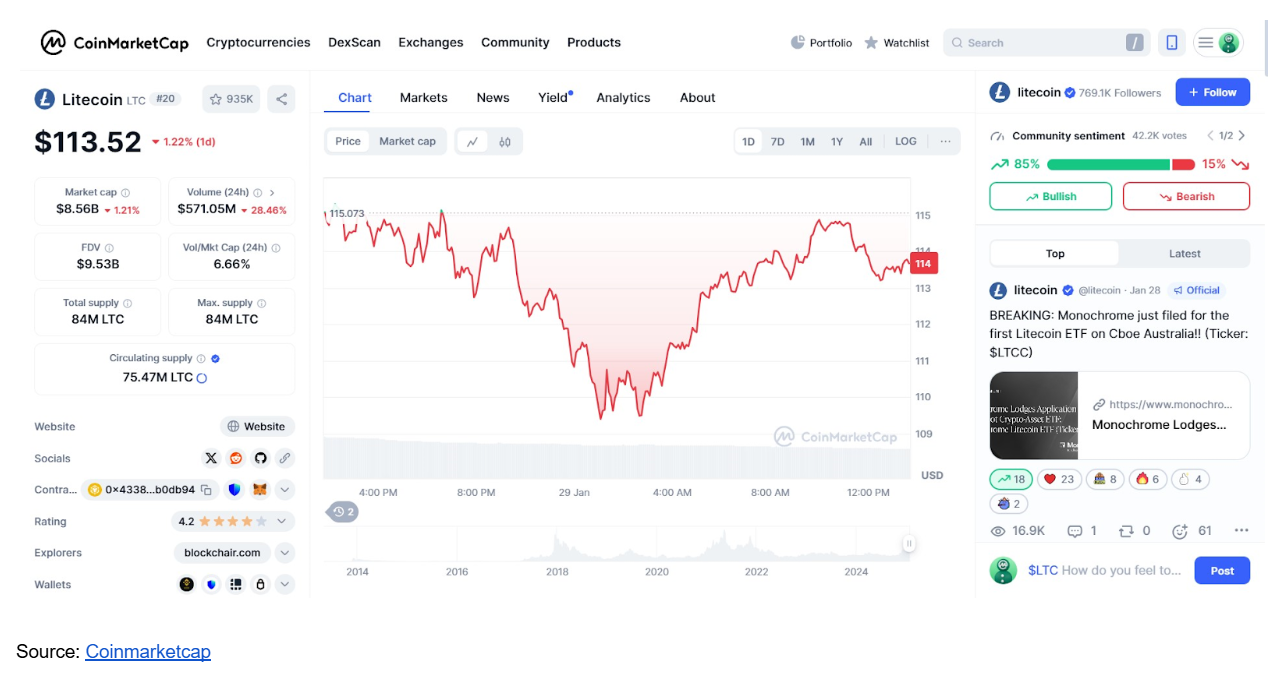This screenshot has height=675, width=1284.
Task: Toggle the LOG scale on the chart
Action: (x=905, y=142)
